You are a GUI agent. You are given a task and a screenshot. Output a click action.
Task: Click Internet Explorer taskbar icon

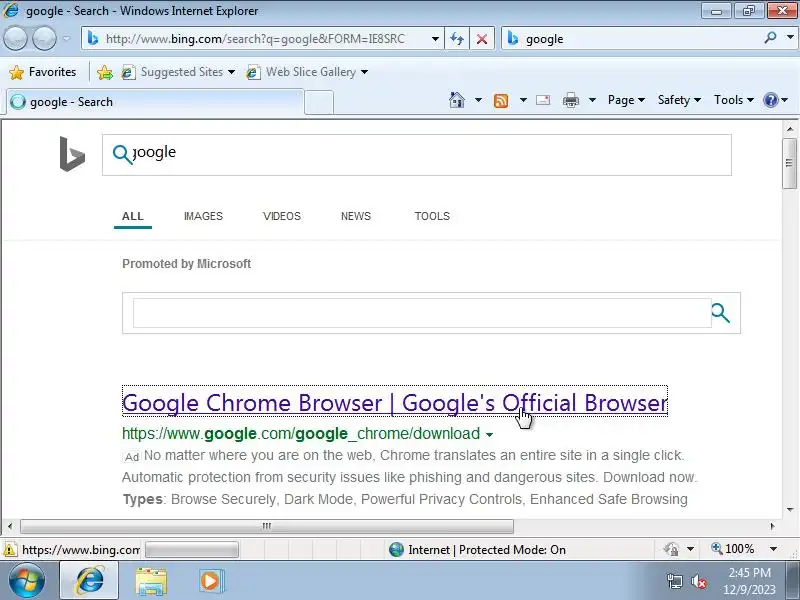[x=89, y=581]
